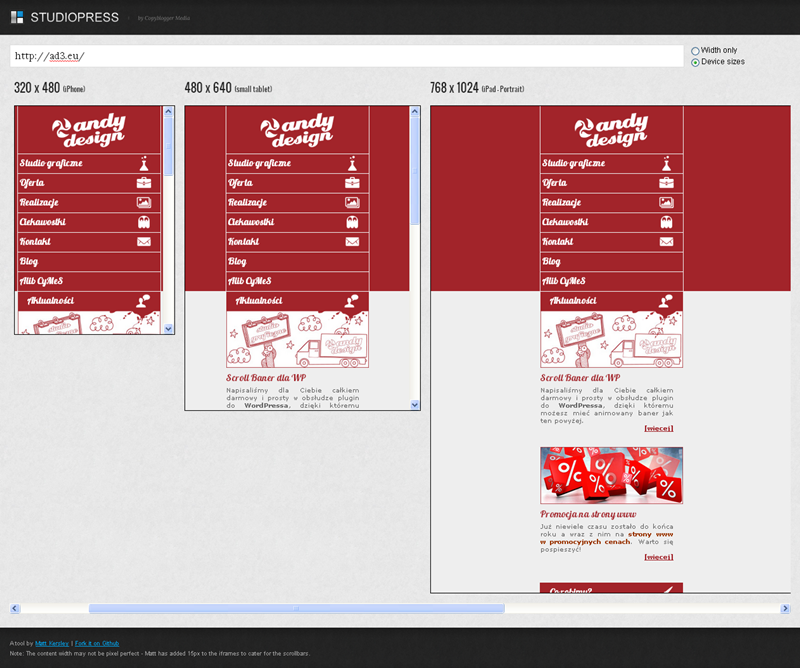Click the picture icon beside Realizacje on iPhone
Image resolution: width=800 pixels, height=668 pixels.
click(144, 202)
